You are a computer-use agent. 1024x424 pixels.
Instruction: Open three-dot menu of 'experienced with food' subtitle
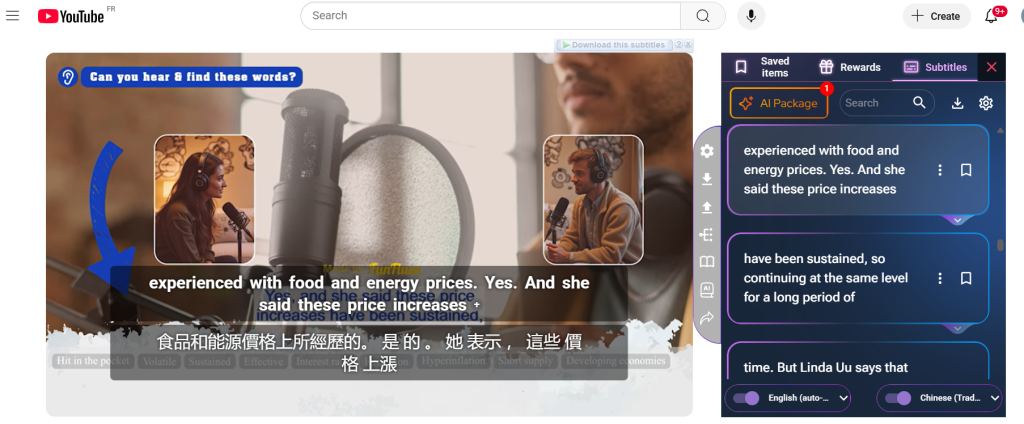click(x=940, y=170)
